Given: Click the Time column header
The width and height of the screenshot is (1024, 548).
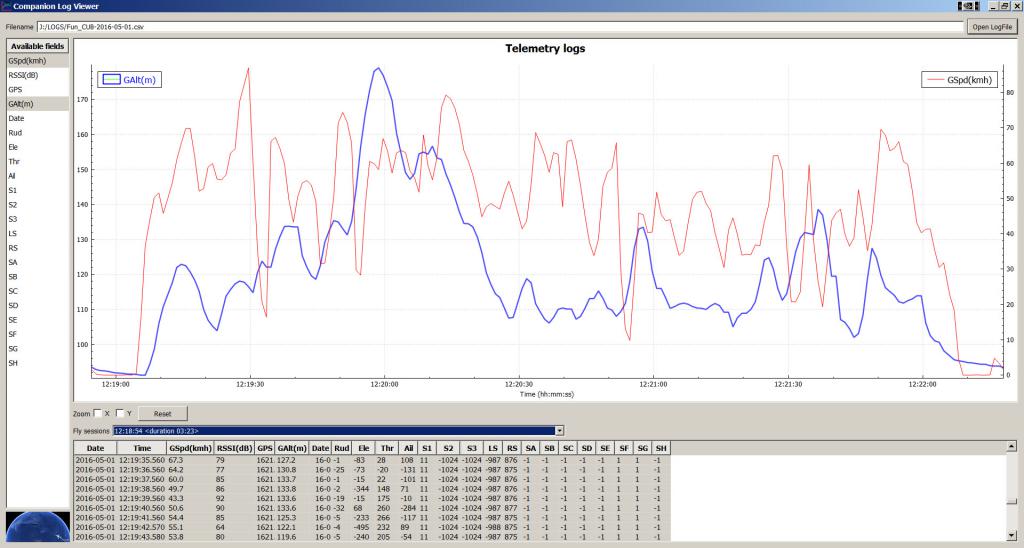Looking at the screenshot, I should coord(142,448).
